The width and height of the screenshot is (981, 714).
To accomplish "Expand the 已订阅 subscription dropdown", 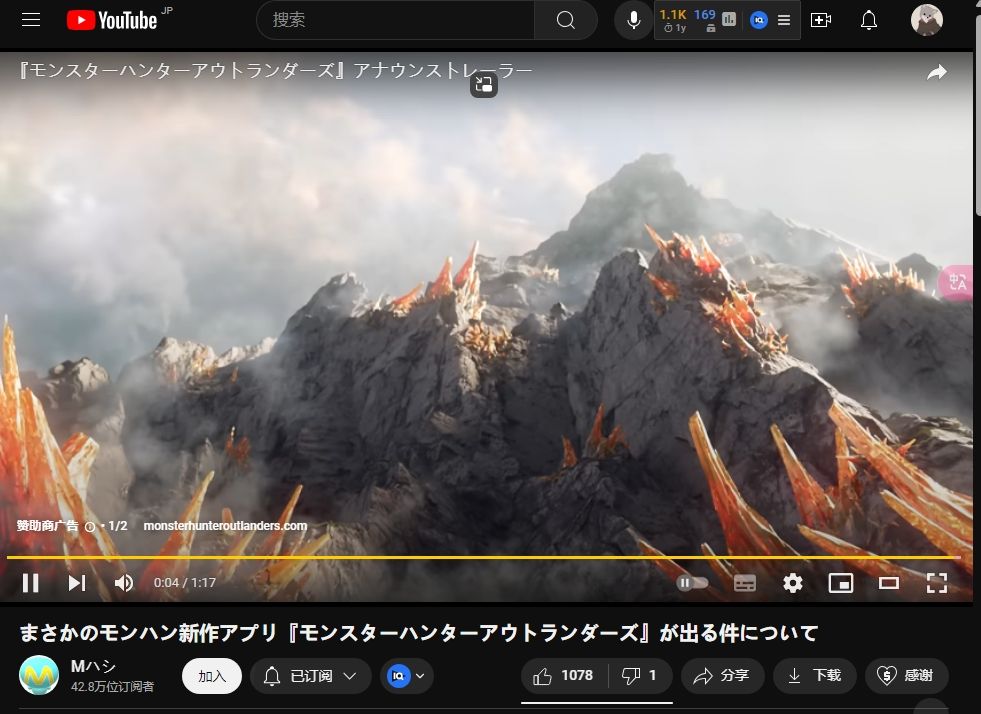I will click(x=310, y=676).
